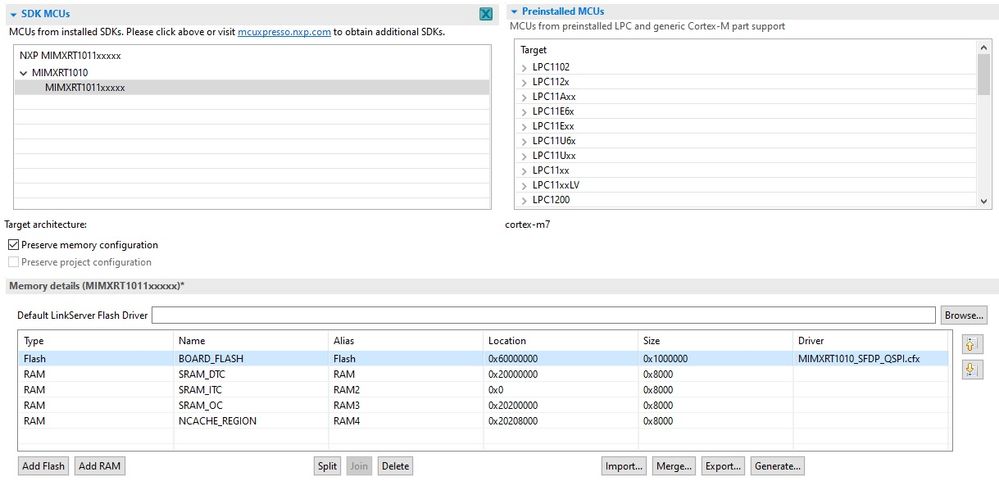Click the Preinstalled MCUs list scrollbar thumb
999x481 pixels.
(983, 74)
